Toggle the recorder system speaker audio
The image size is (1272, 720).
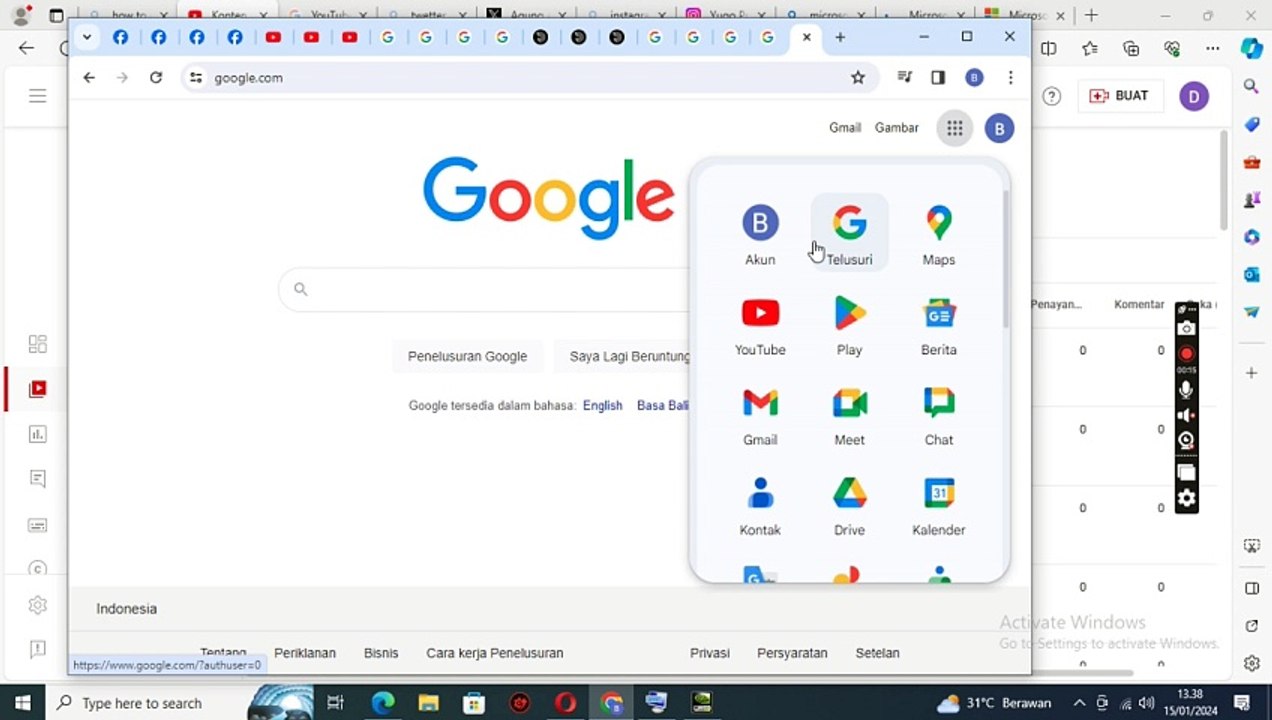click(1186, 415)
